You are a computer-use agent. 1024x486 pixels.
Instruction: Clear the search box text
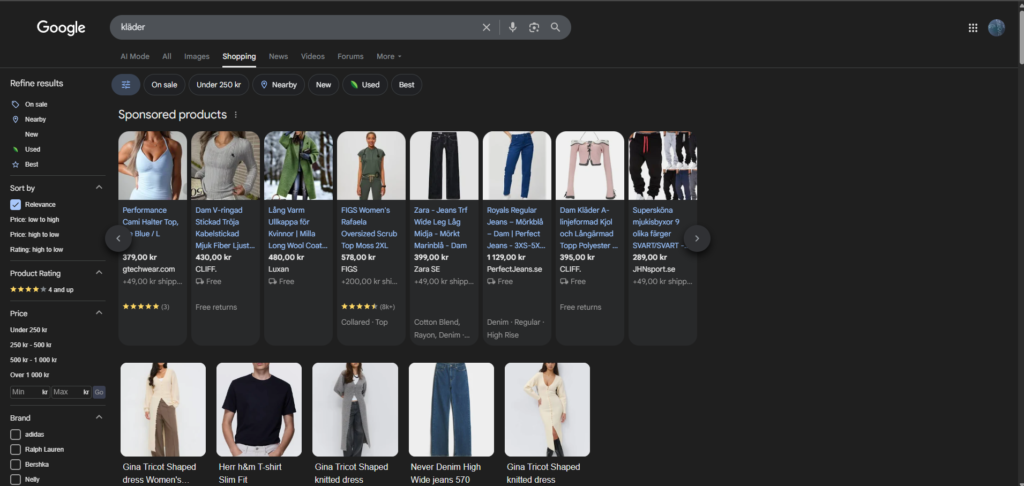point(486,27)
